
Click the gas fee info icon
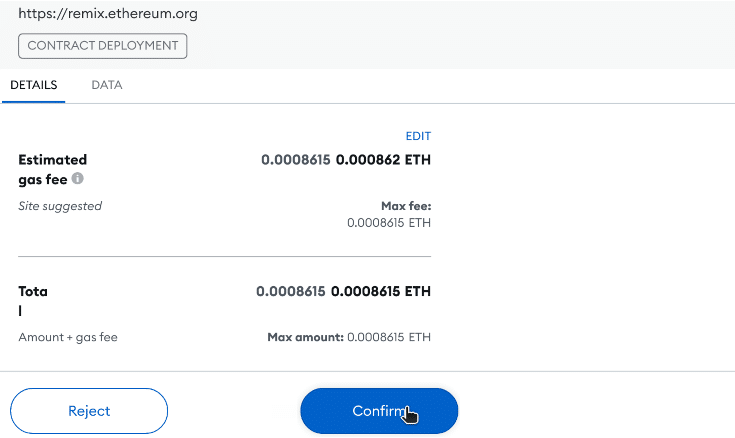coord(77,179)
